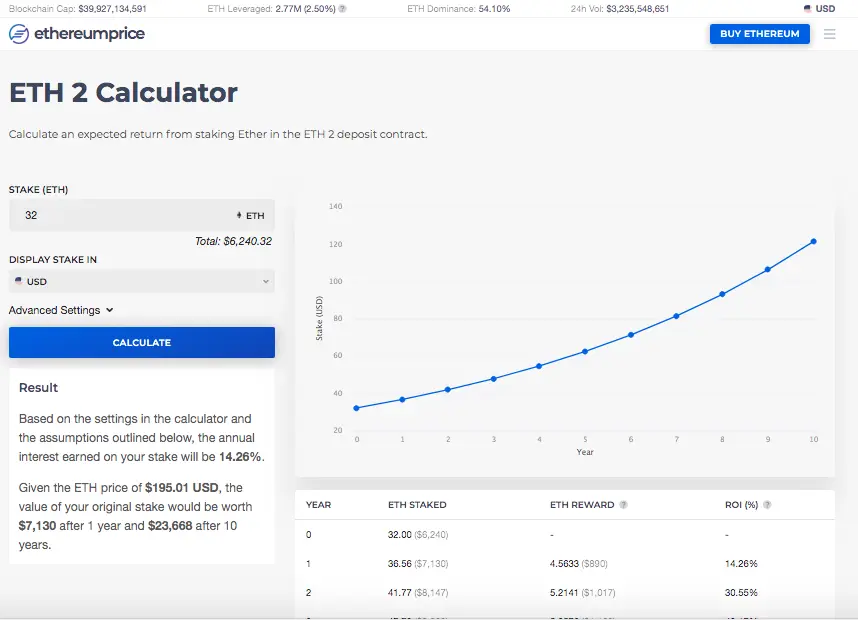Click the BUY ETHEREUM button
The height and width of the screenshot is (620, 858).
click(x=760, y=34)
